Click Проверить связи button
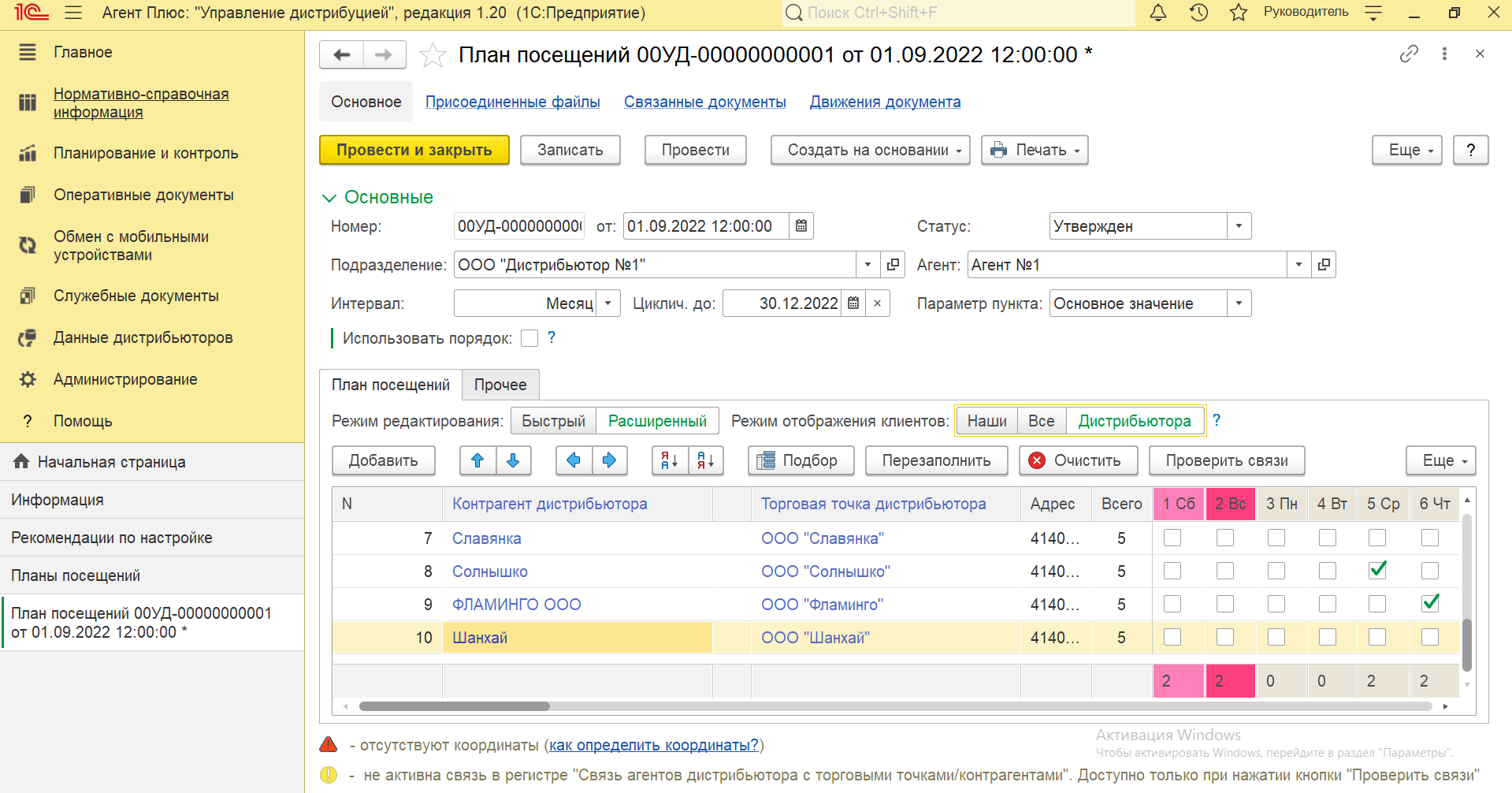The image size is (1512, 793). pyautogui.click(x=1227, y=460)
